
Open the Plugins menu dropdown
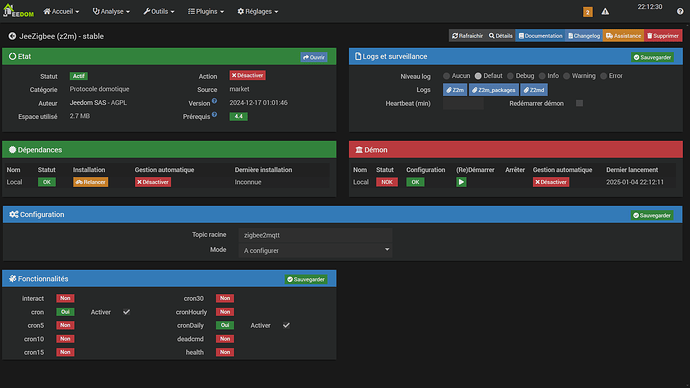click(206, 11)
